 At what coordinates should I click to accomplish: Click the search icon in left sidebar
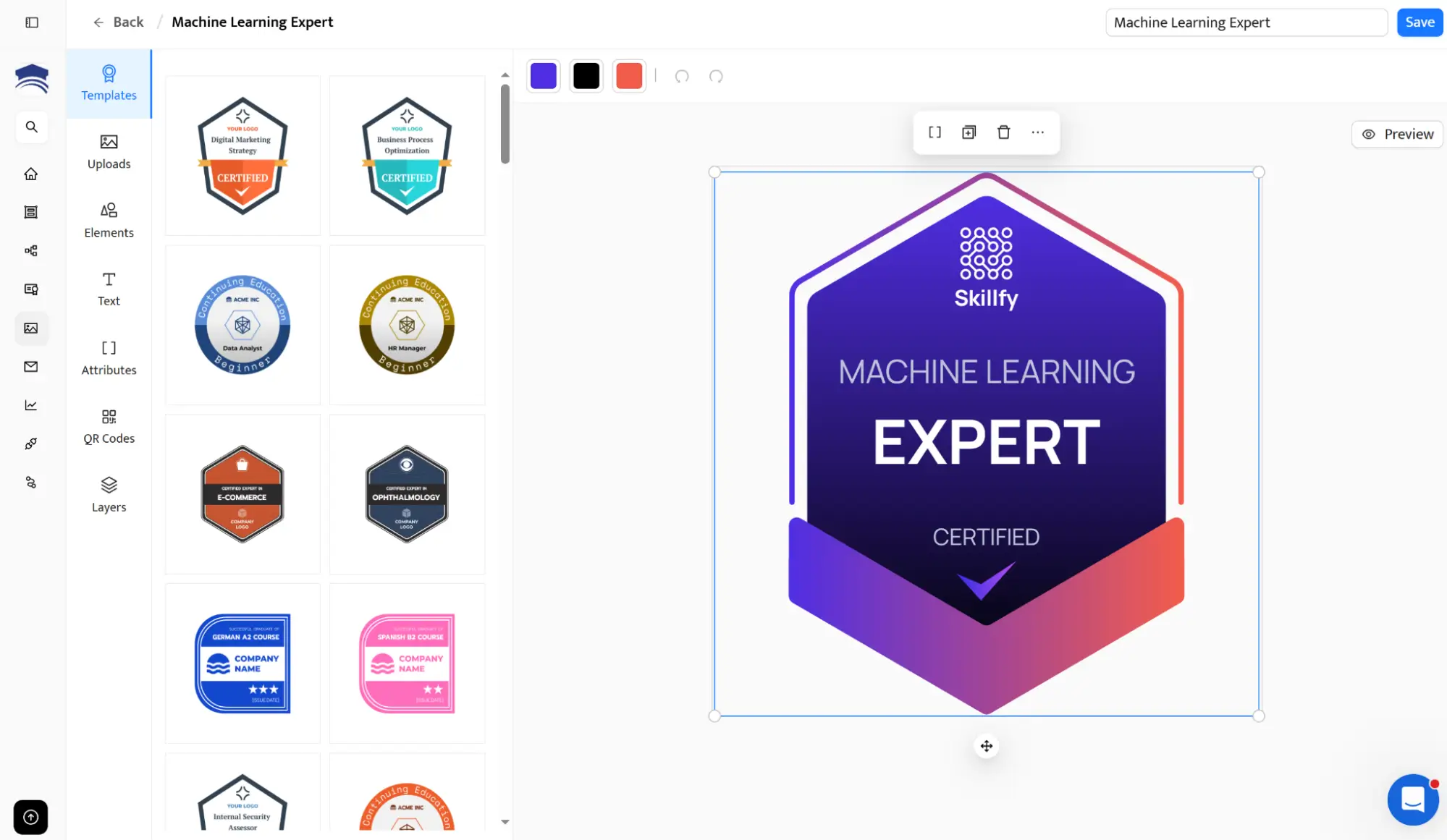tap(31, 127)
